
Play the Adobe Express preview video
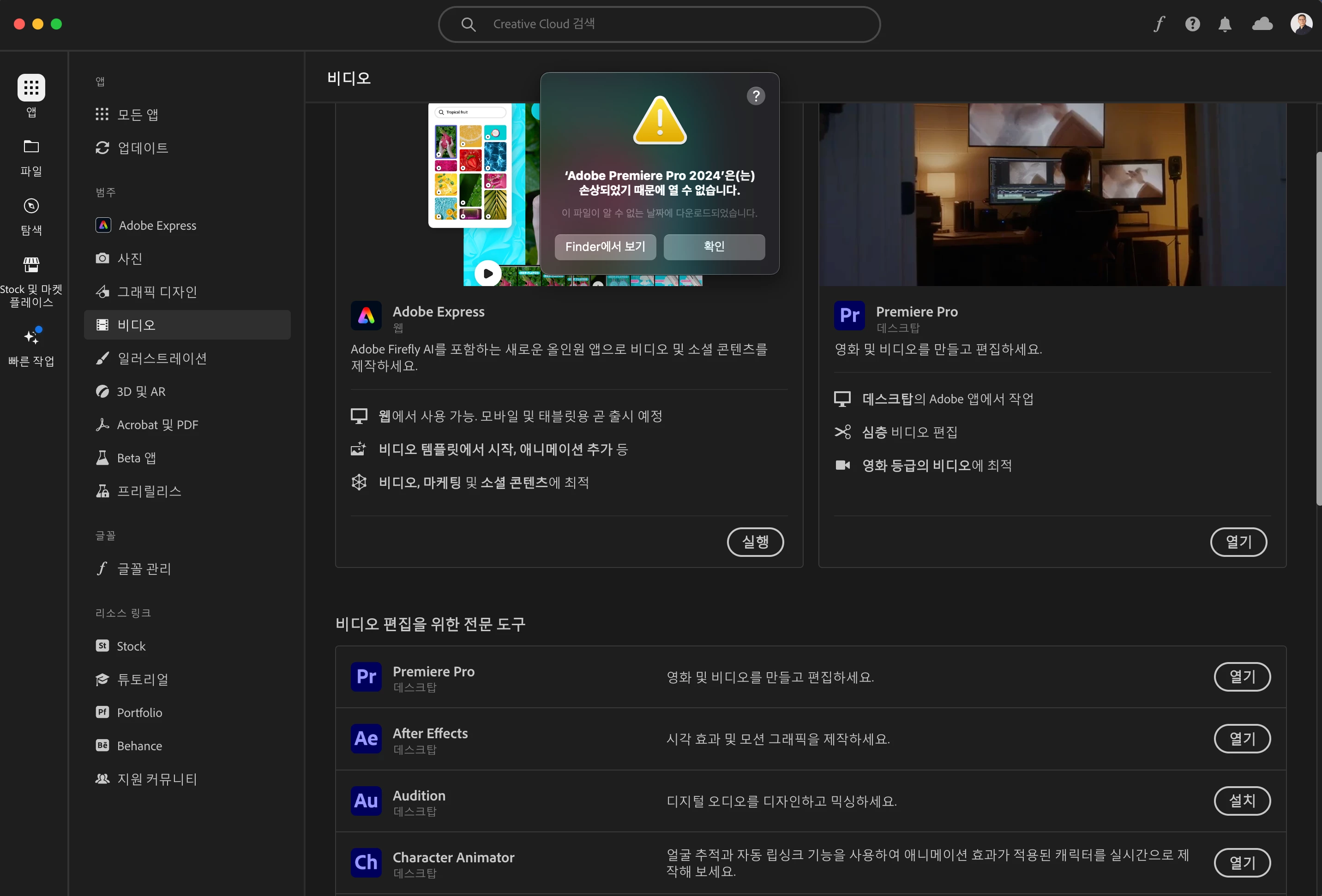(487, 274)
